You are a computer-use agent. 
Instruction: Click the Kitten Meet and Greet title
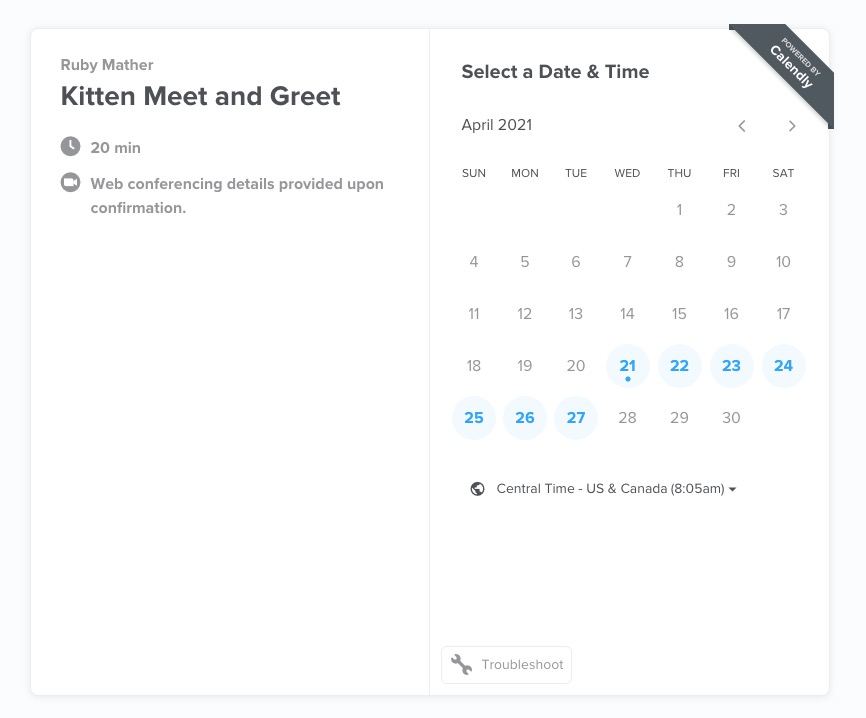[x=200, y=96]
